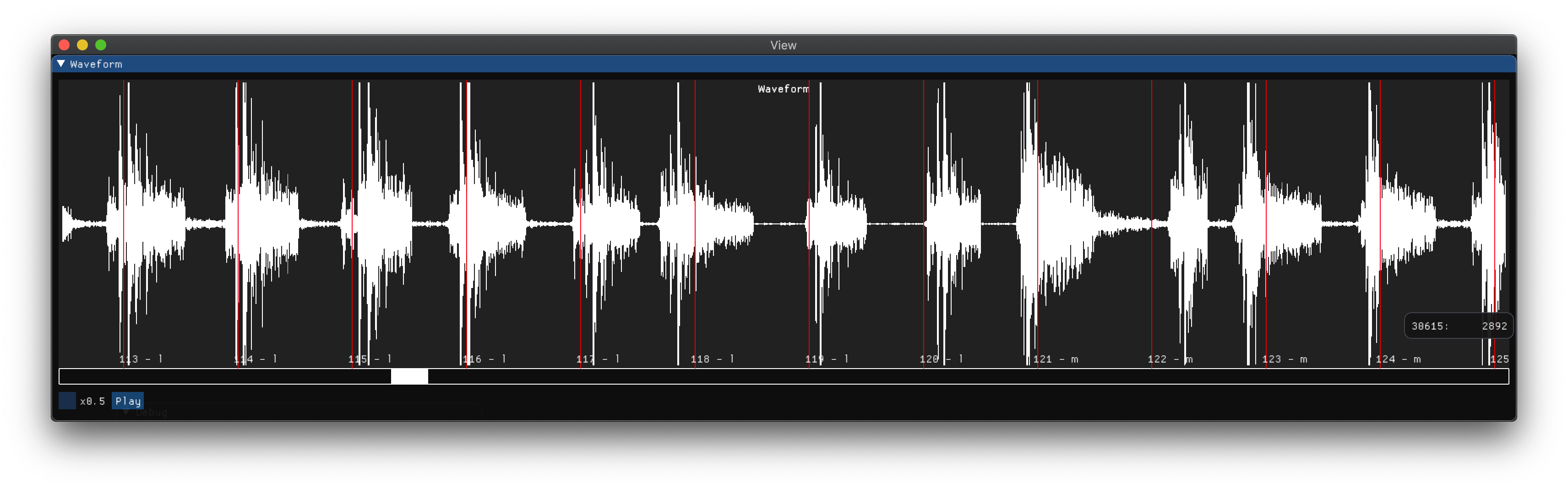Close the View window with red button
The width and height of the screenshot is (1568, 489).
tap(64, 45)
